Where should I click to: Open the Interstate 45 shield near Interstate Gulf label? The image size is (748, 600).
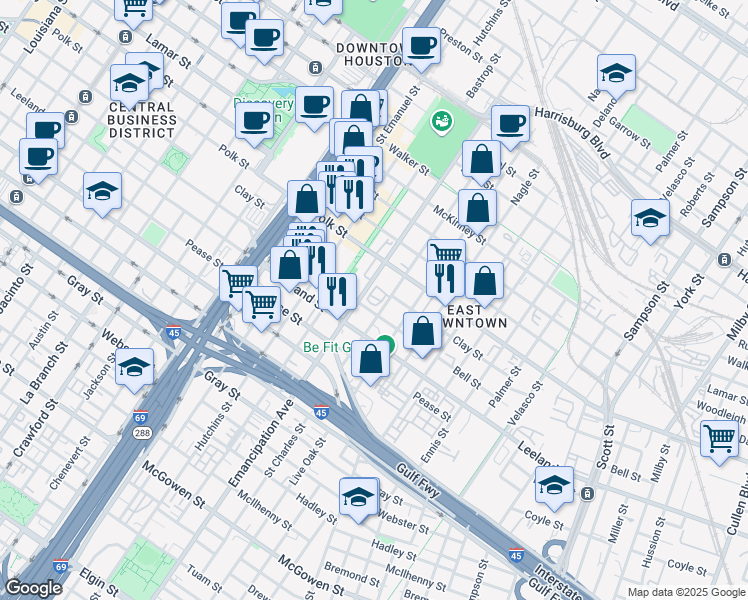point(516,555)
